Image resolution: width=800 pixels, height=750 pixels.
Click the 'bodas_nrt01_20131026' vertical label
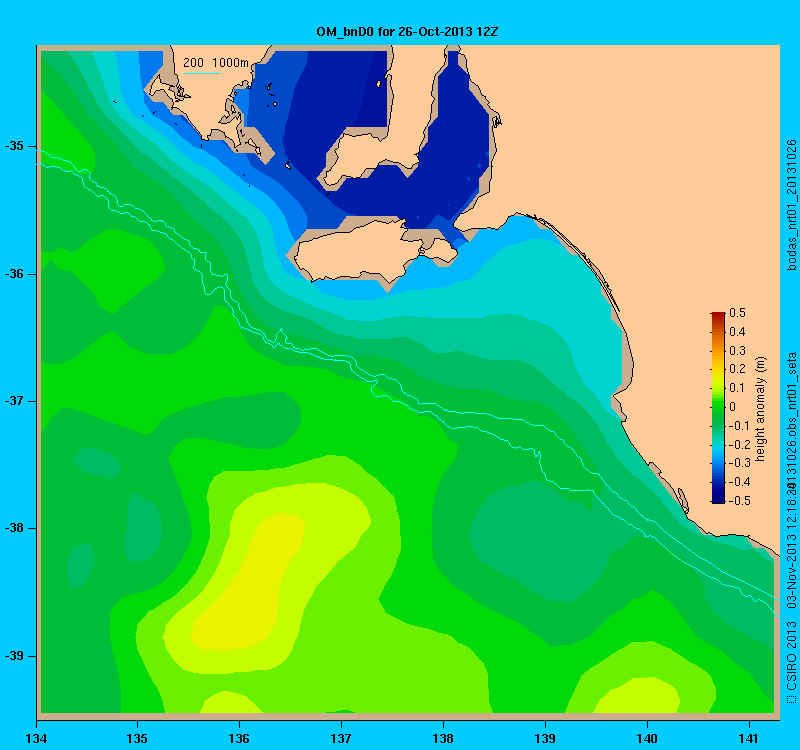pyautogui.click(x=791, y=205)
